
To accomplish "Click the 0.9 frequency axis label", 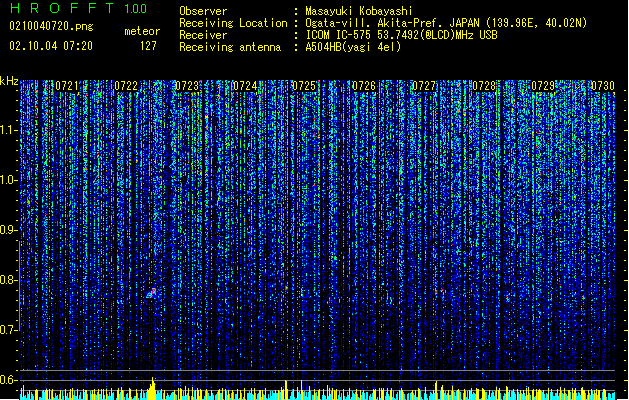I will tap(8, 230).
